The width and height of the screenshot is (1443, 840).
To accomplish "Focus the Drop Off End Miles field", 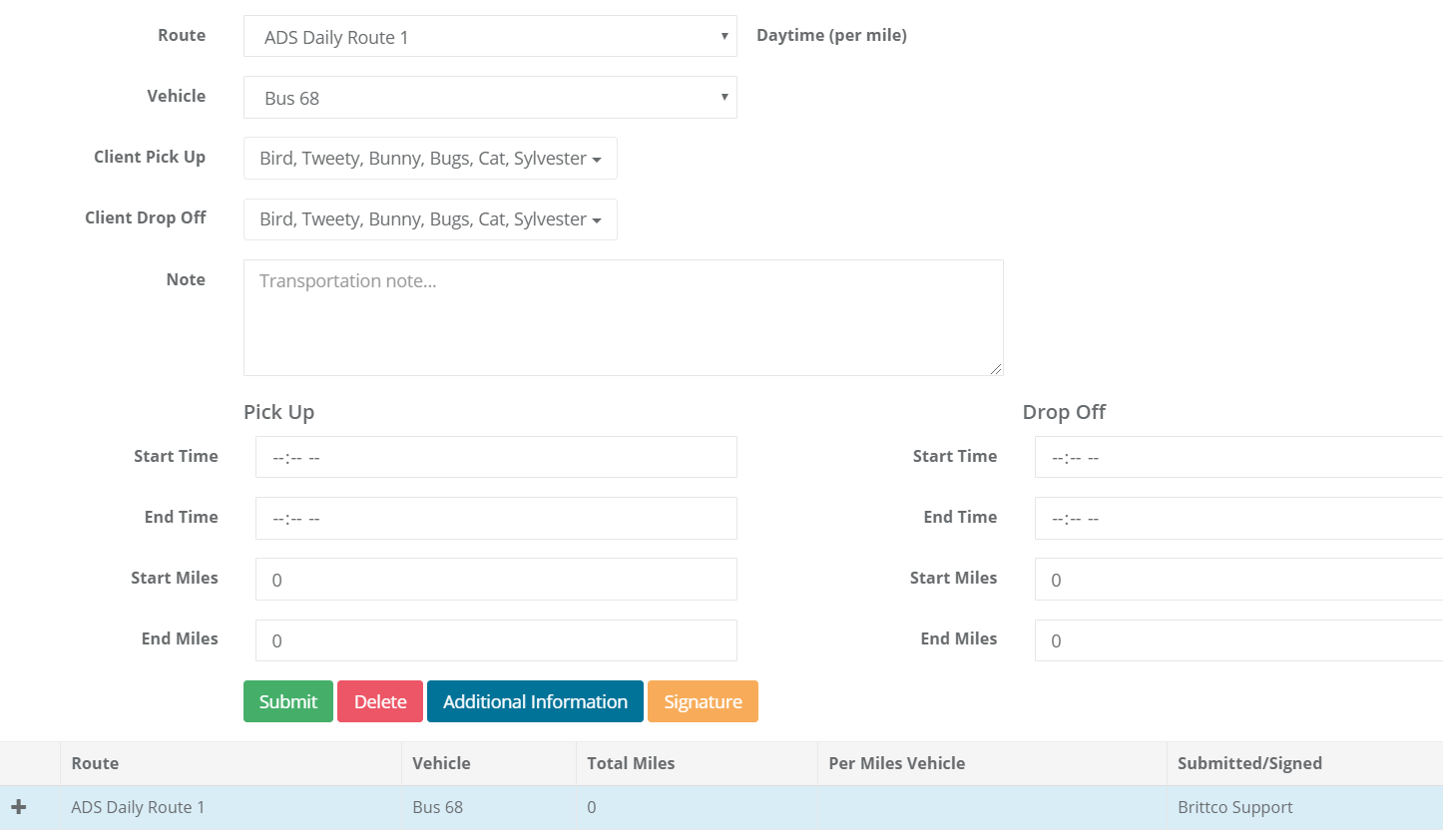I will click(1237, 640).
